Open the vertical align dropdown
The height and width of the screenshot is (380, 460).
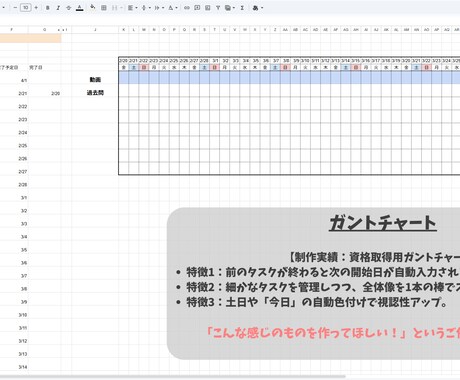click(146, 8)
